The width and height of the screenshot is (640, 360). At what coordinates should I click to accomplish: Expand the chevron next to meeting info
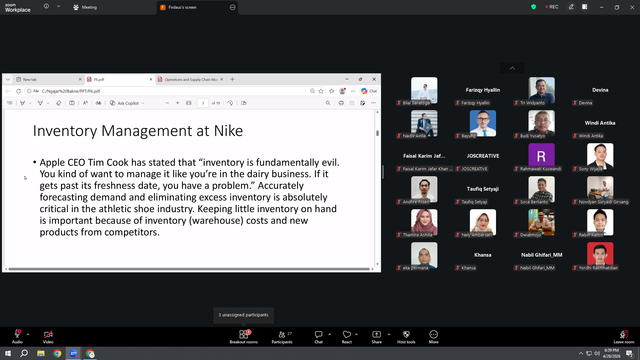click(x=58, y=7)
